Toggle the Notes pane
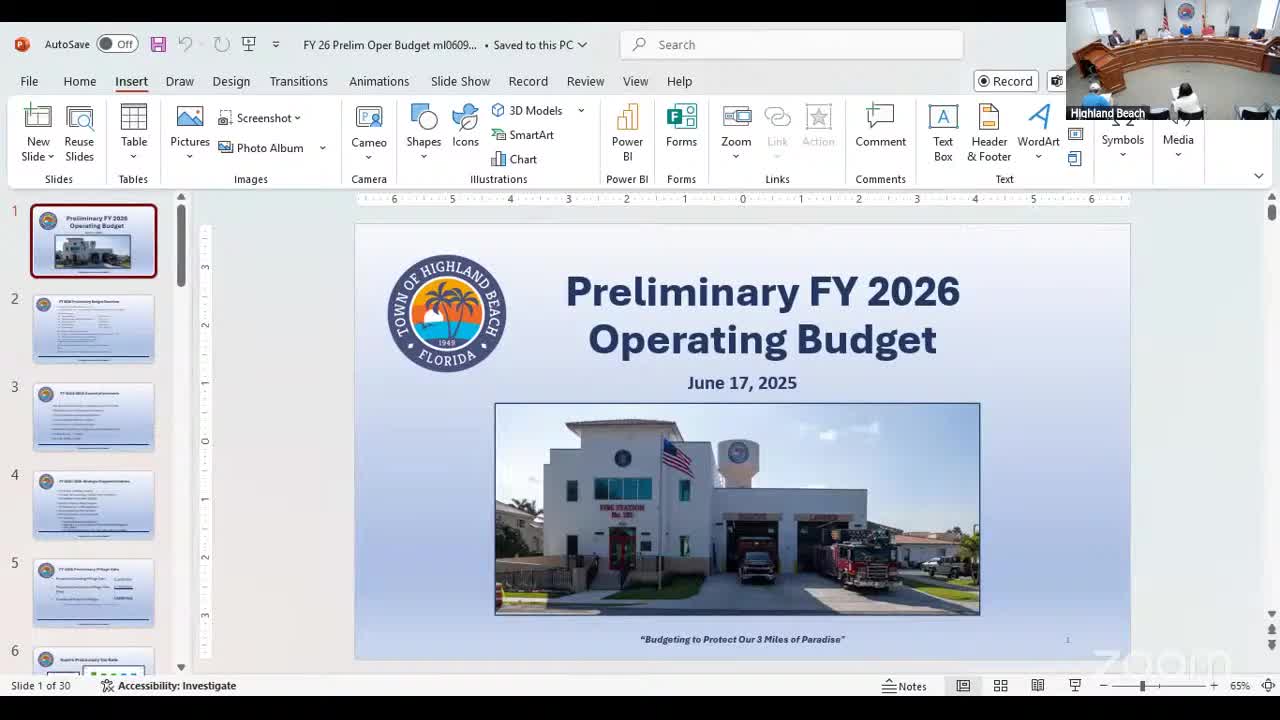This screenshot has height=720, width=1280. point(904,685)
